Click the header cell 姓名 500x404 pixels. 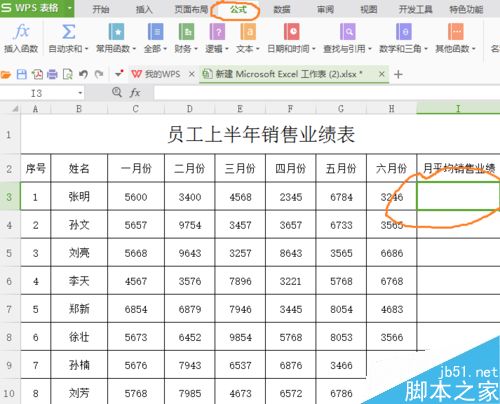pos(79,168)
